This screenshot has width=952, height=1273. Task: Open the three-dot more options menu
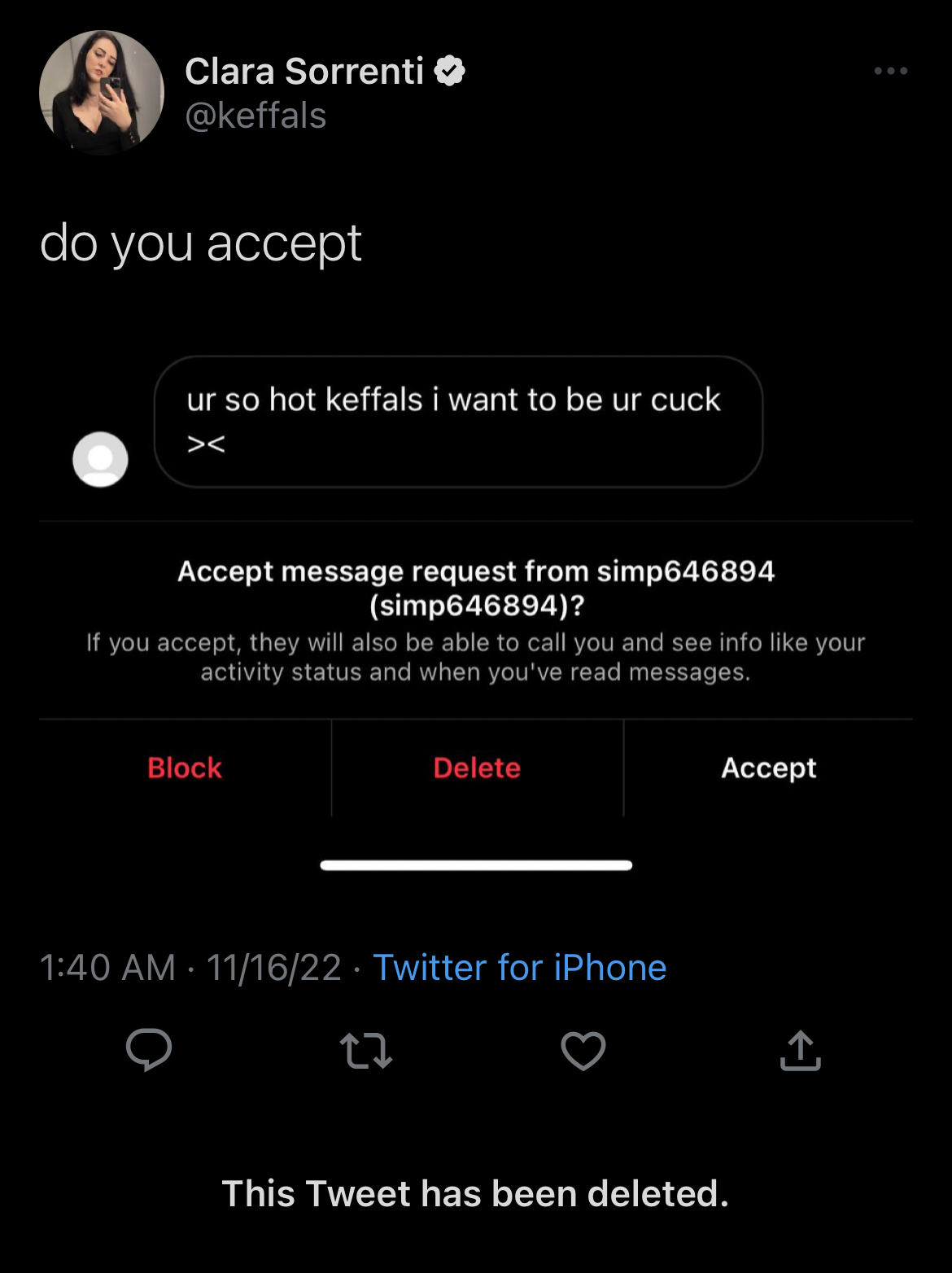890,71
